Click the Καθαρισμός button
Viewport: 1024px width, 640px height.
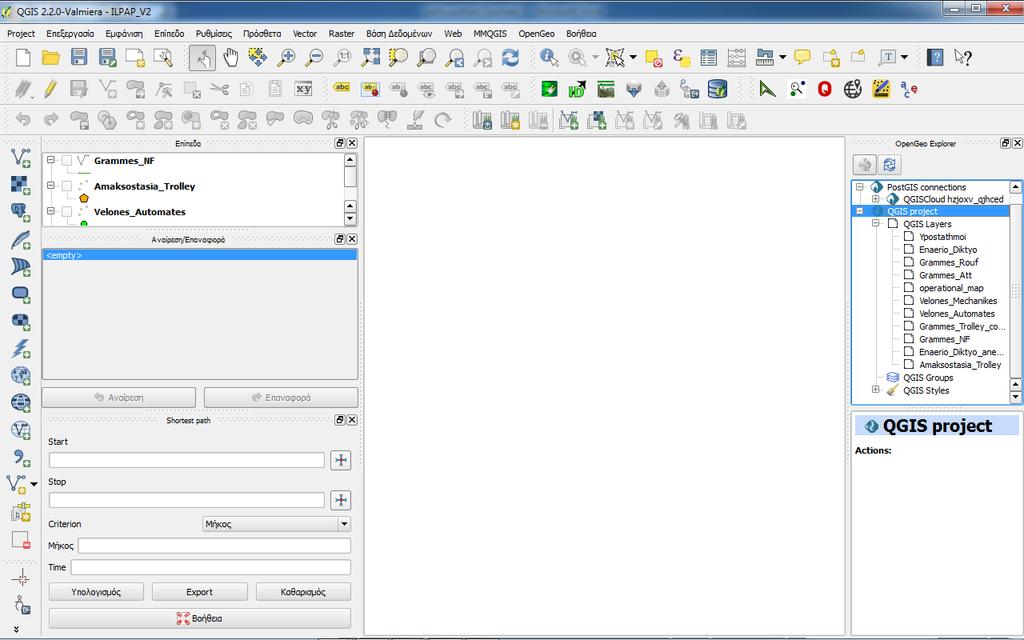[x=303, y=592]
